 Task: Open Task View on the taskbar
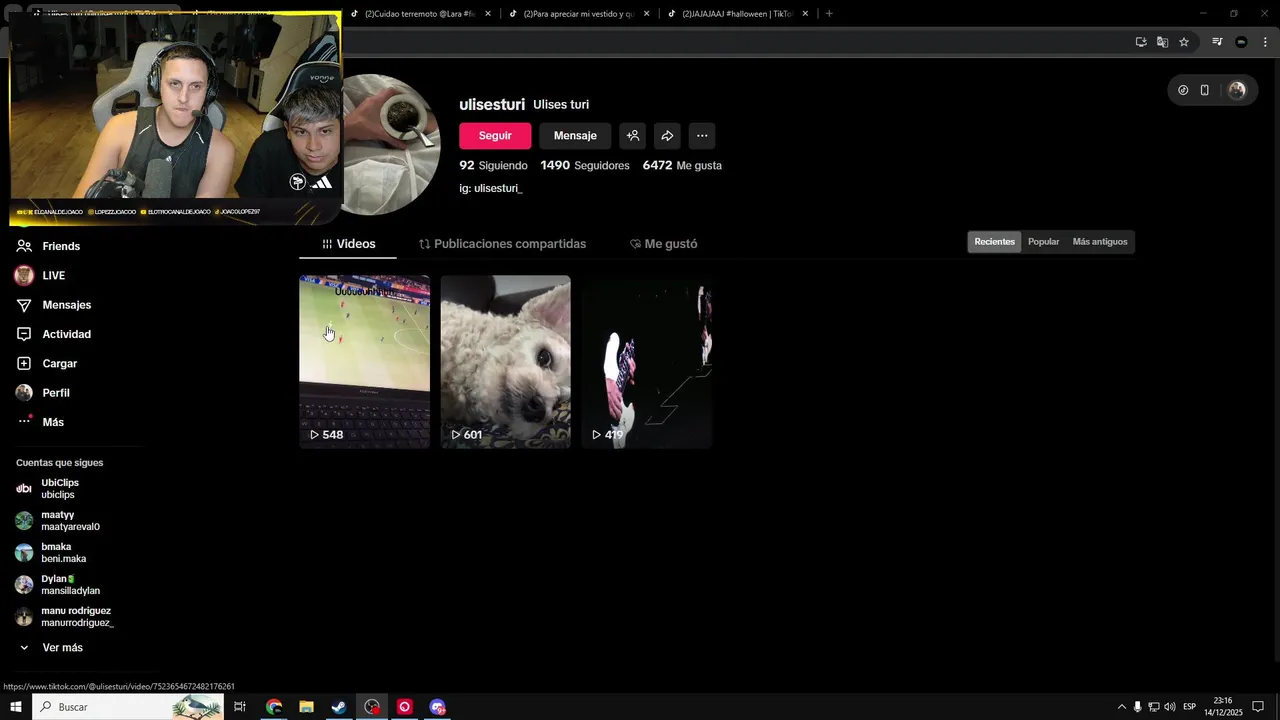240,707
